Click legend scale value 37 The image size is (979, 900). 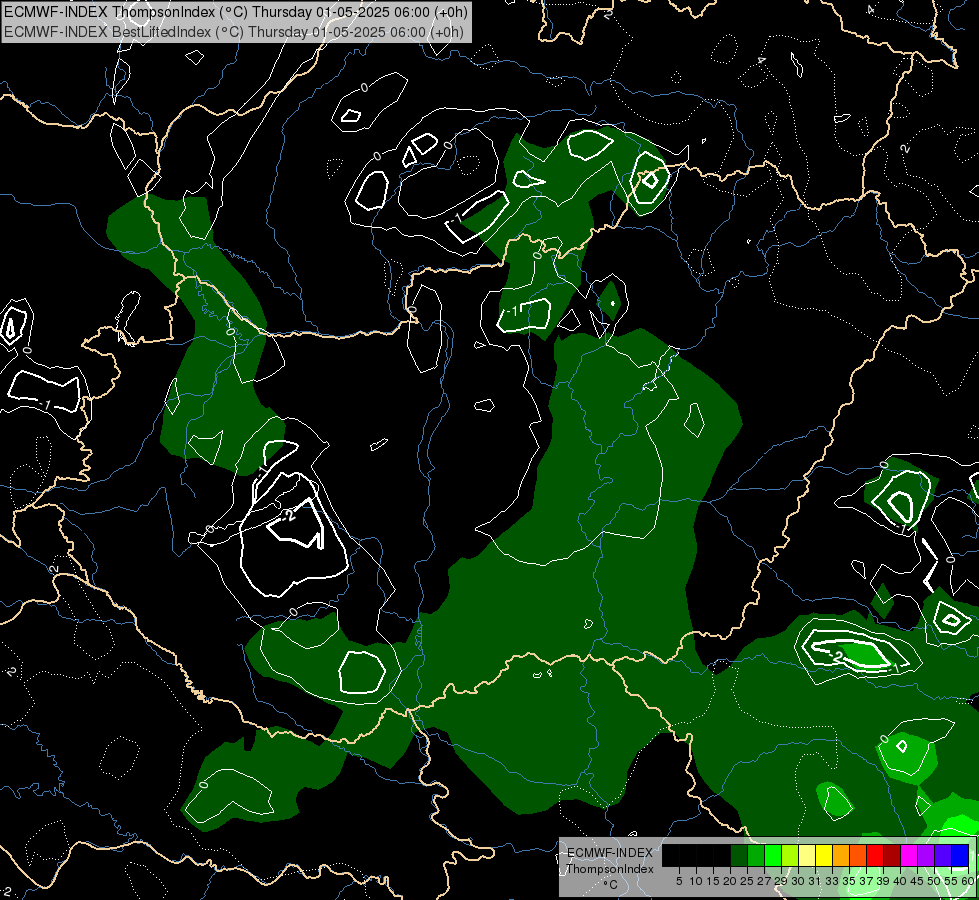(866, 881)
